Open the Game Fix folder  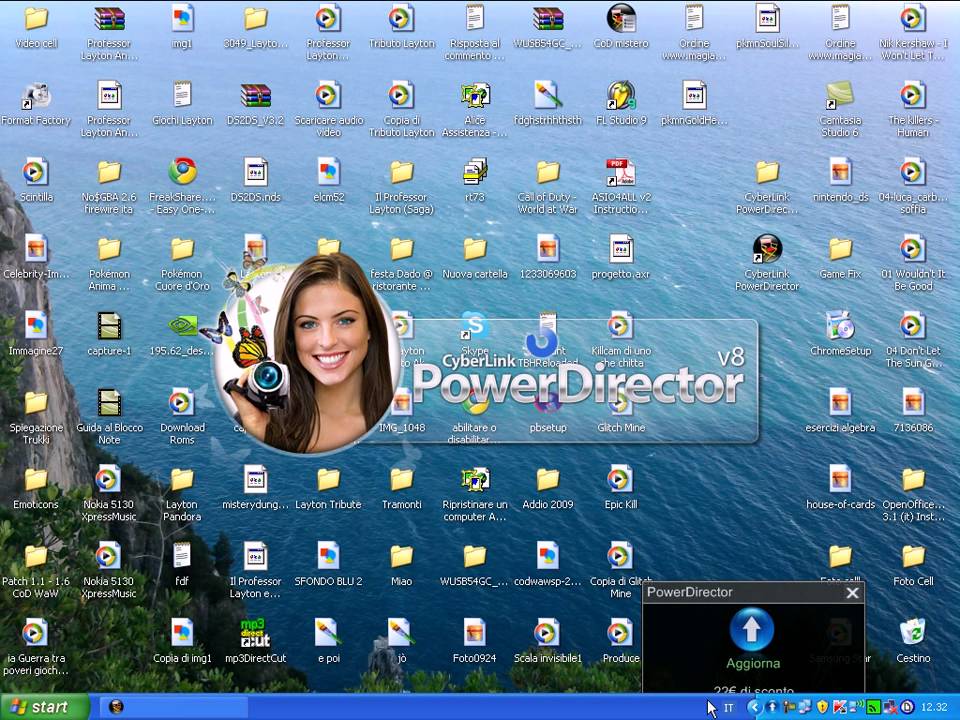tap(840, 249)
